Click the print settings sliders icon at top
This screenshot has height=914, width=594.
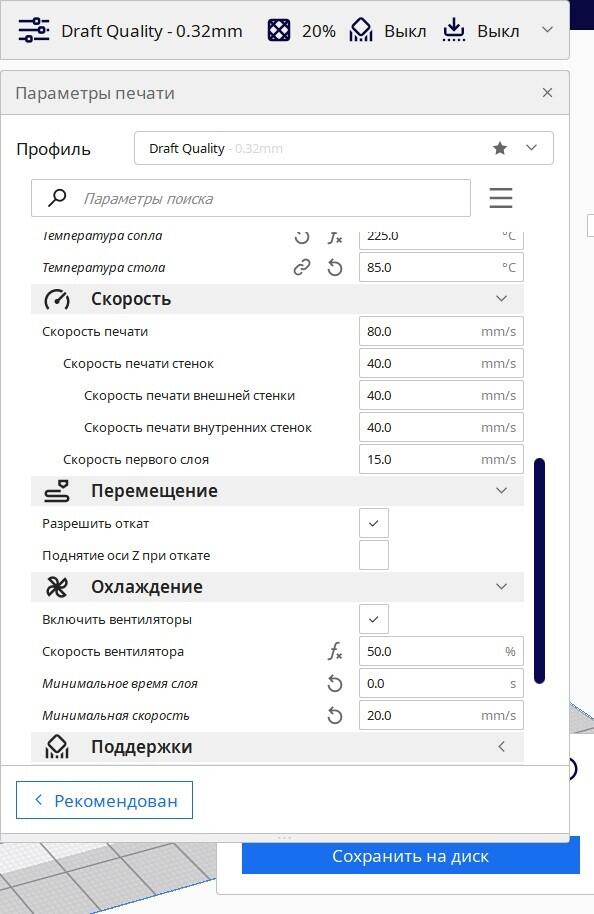coord(34,30)
